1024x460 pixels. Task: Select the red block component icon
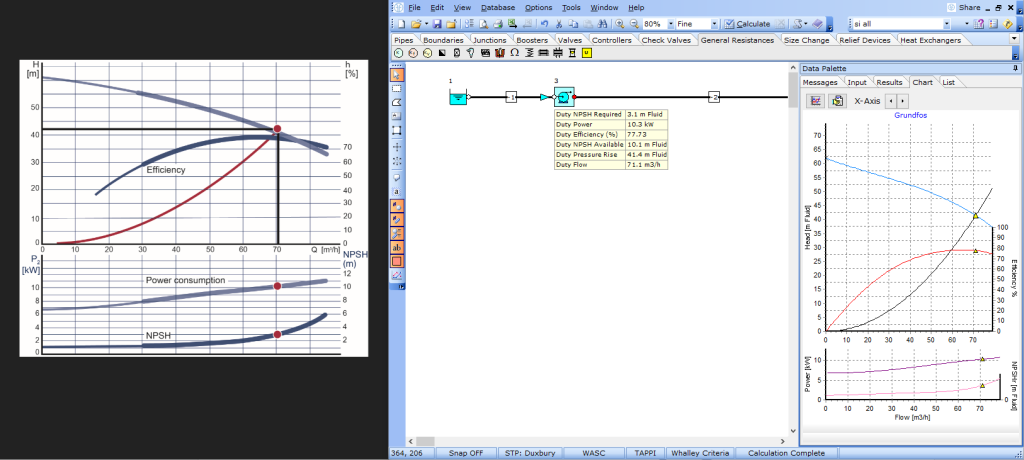pyautogui.click(x=500, y=53)
